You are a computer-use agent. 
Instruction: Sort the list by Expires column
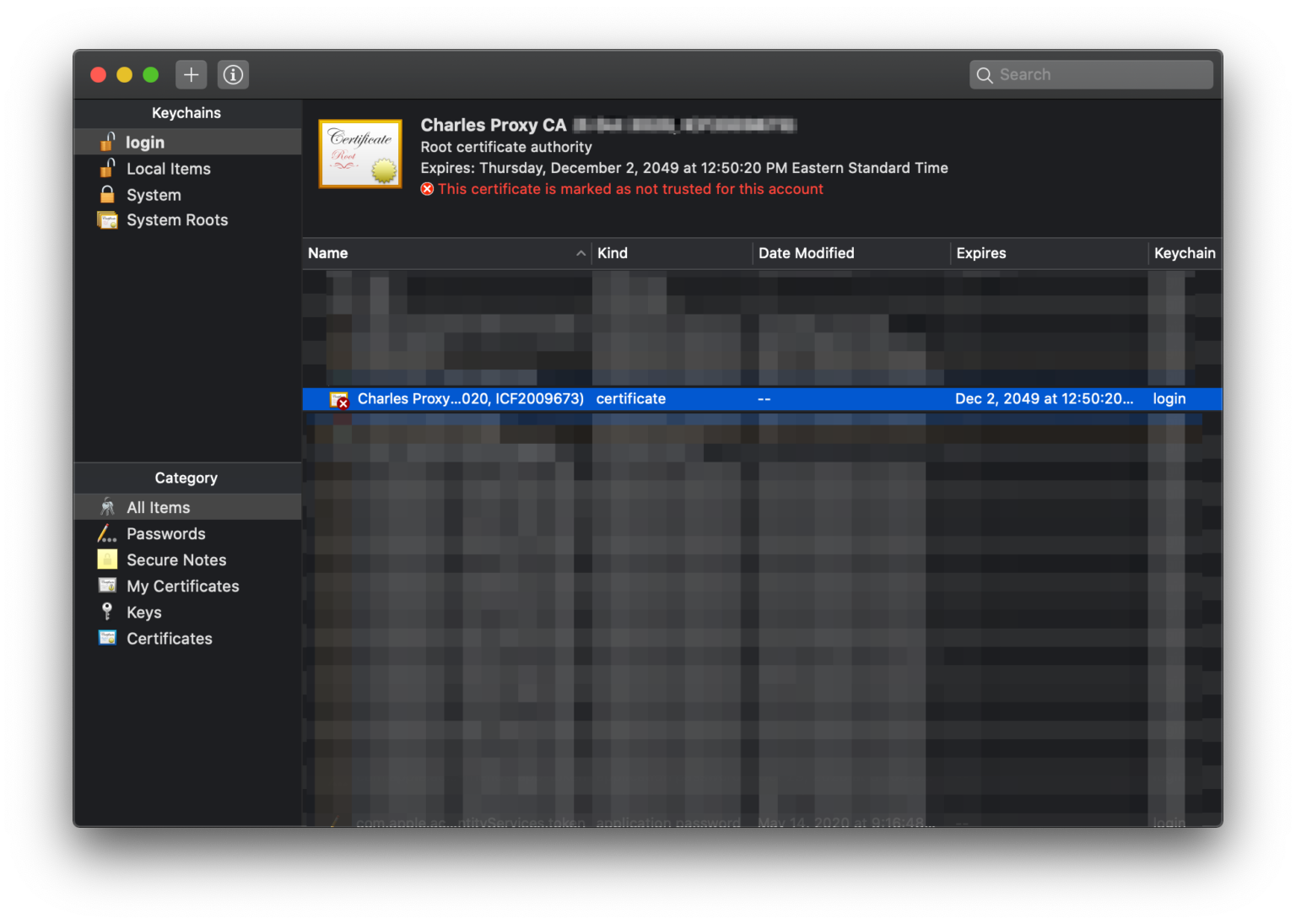point(1049,253)
